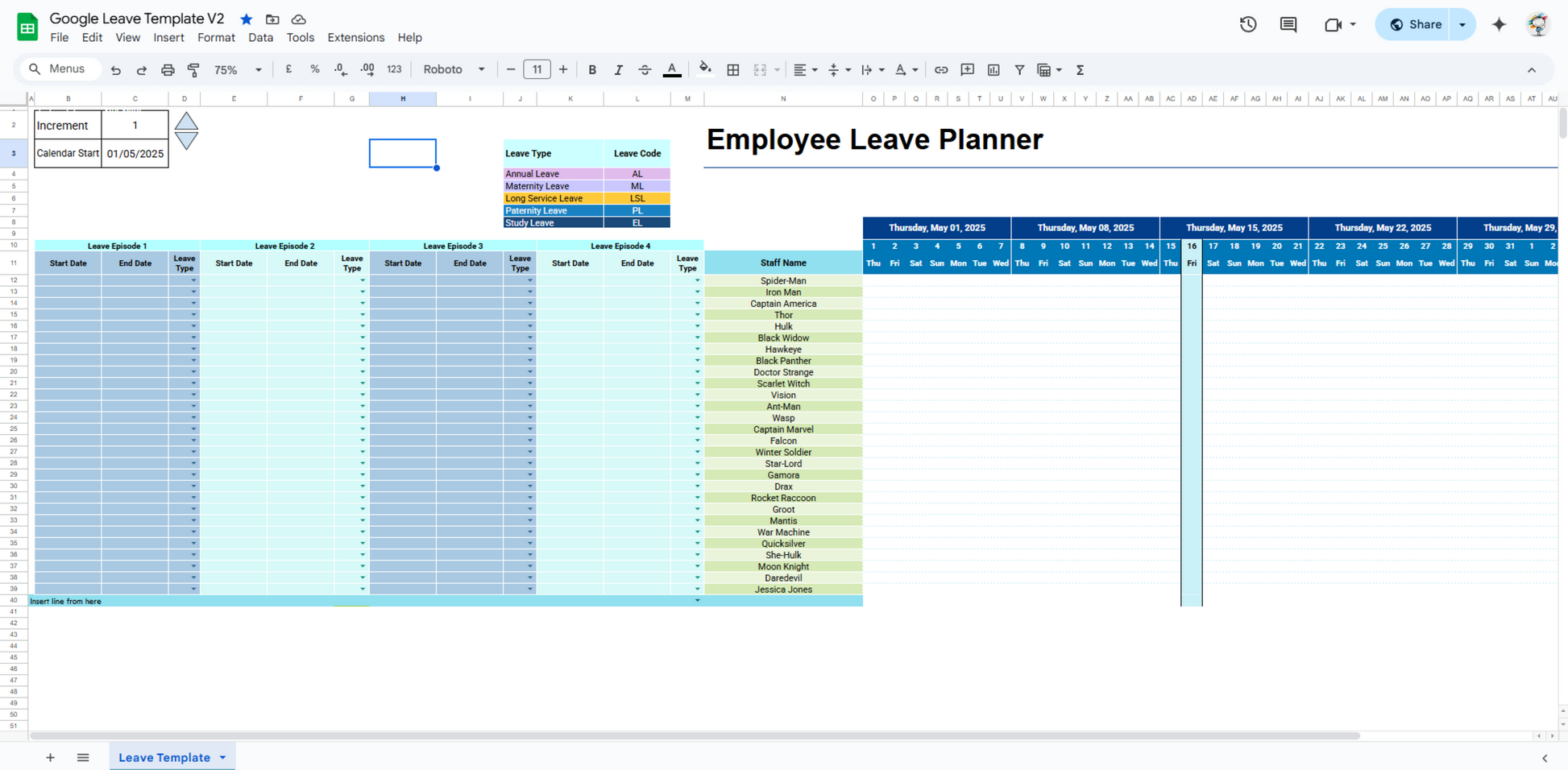Click the create filter icon
This screenshot has height=770, width=1568.
[x=1019, y=70]
